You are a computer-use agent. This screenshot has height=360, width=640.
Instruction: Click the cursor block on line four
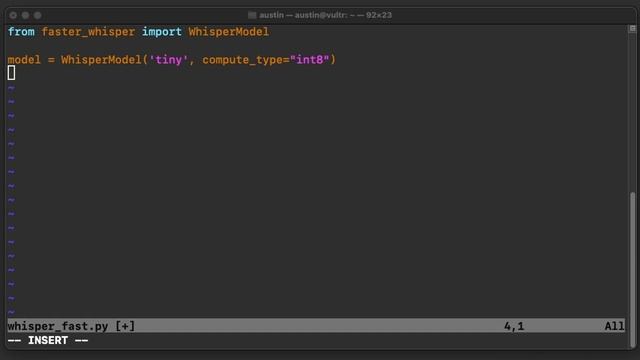(11, 73)
